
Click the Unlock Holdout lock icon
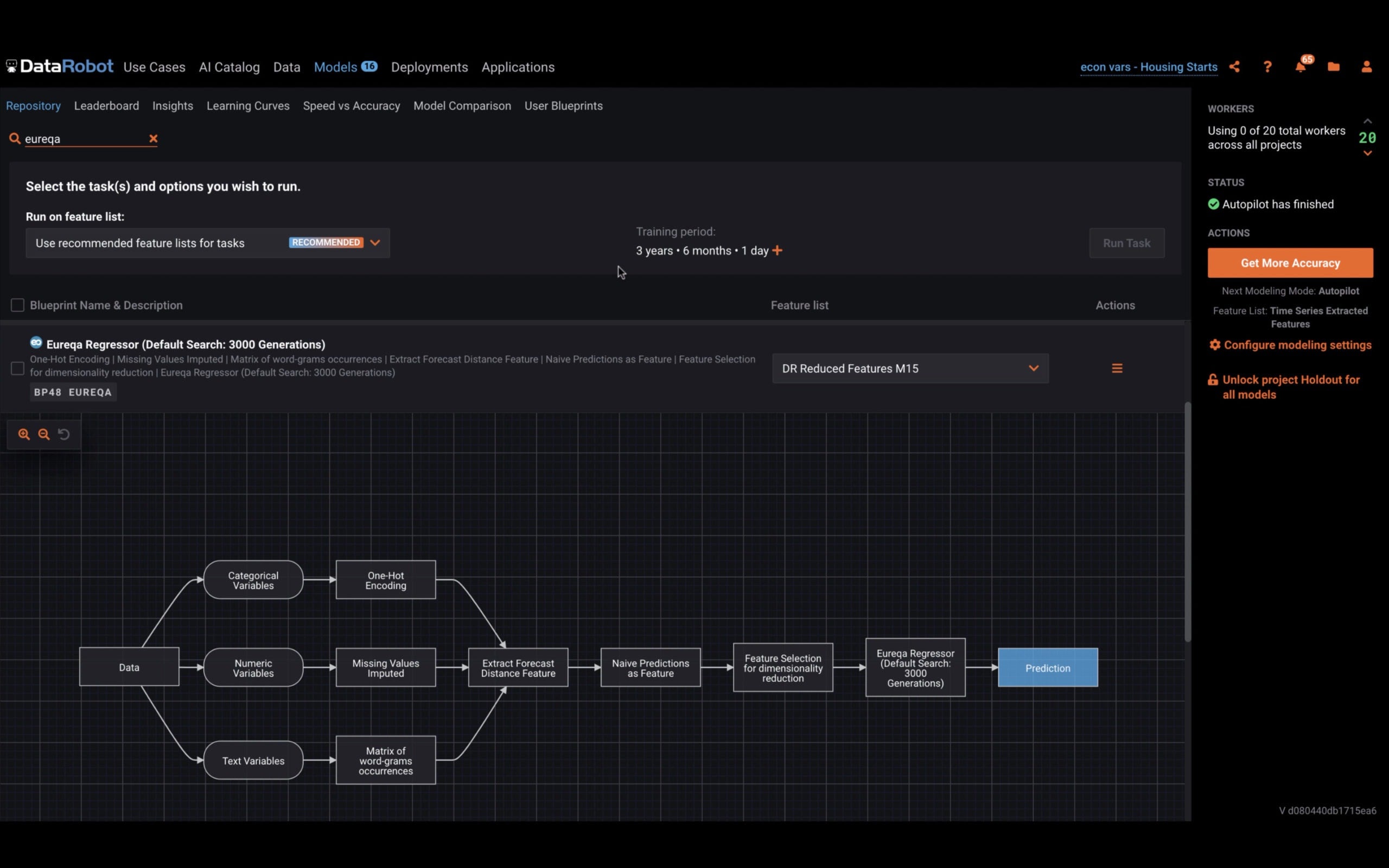(x=1213, y=380)
